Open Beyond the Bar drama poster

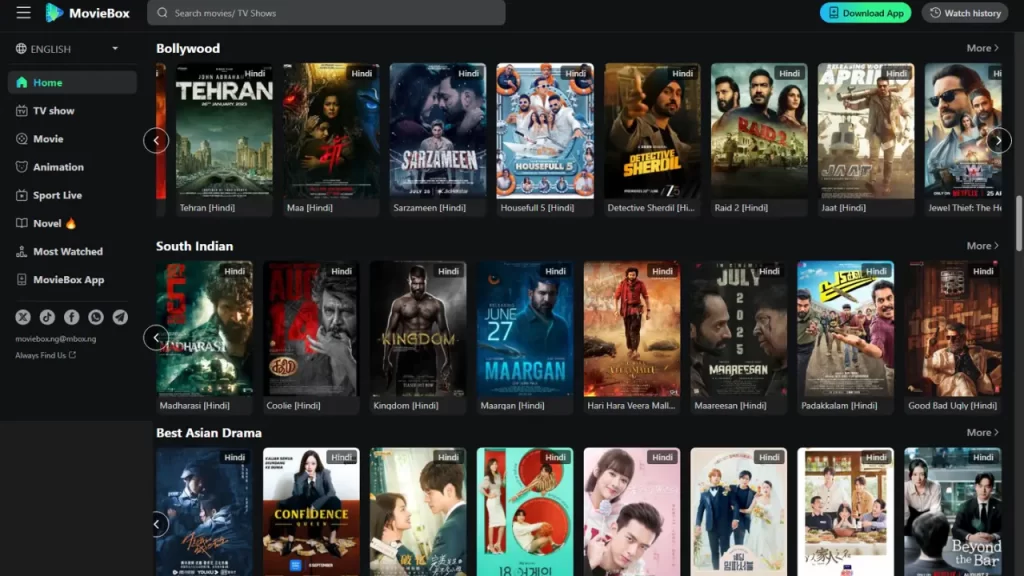(x=953, y=511)
